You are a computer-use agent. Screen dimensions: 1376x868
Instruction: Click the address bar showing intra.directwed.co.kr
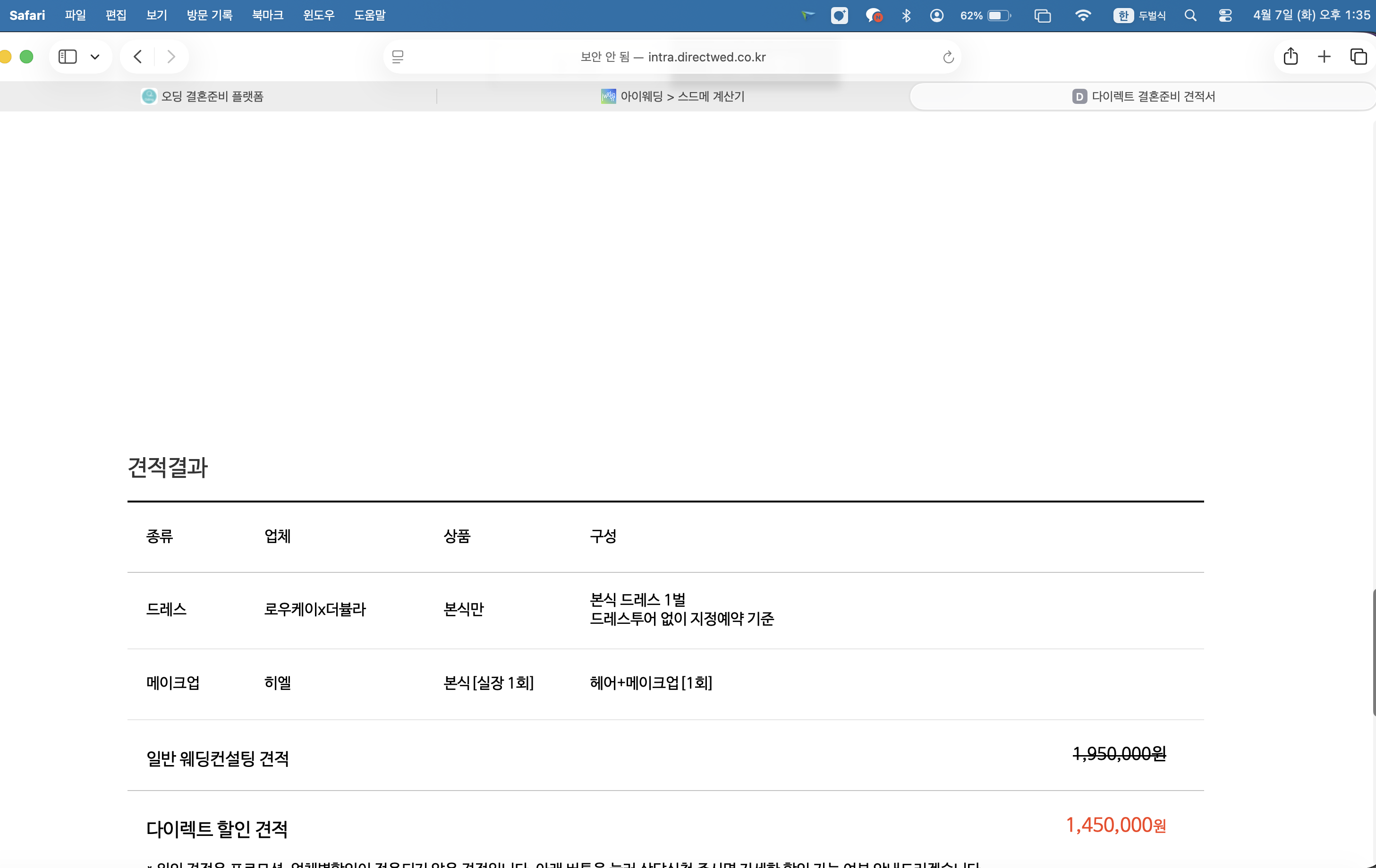pos(672,57)
